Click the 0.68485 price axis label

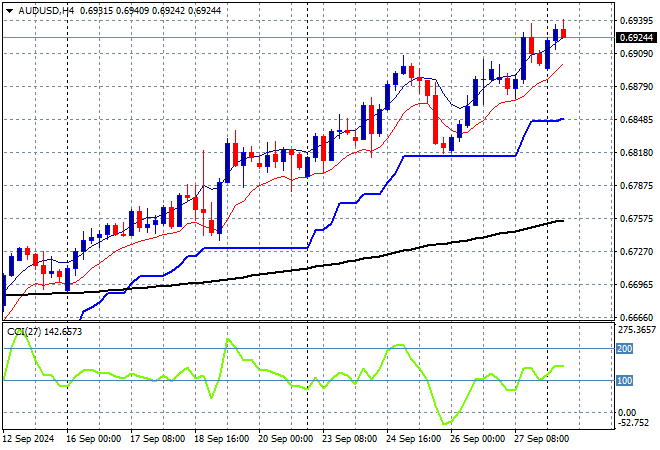(x=636, y=120)
